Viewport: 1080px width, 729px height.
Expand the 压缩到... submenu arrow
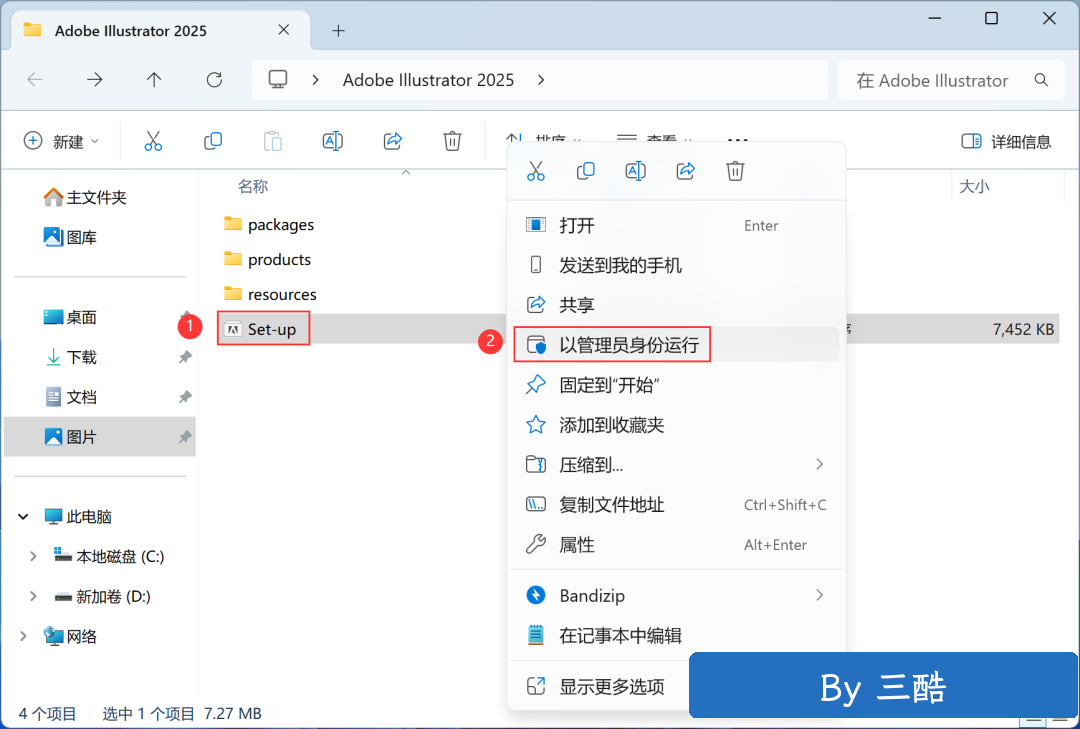(x=820, y=464)
